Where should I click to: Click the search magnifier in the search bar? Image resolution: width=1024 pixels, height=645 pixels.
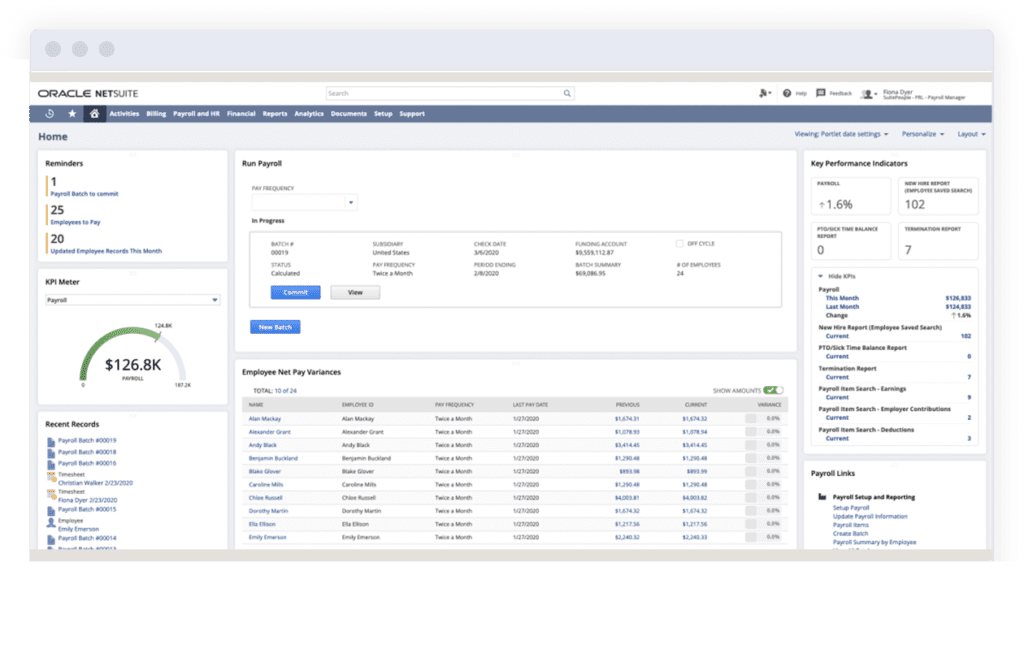point(567,92)
